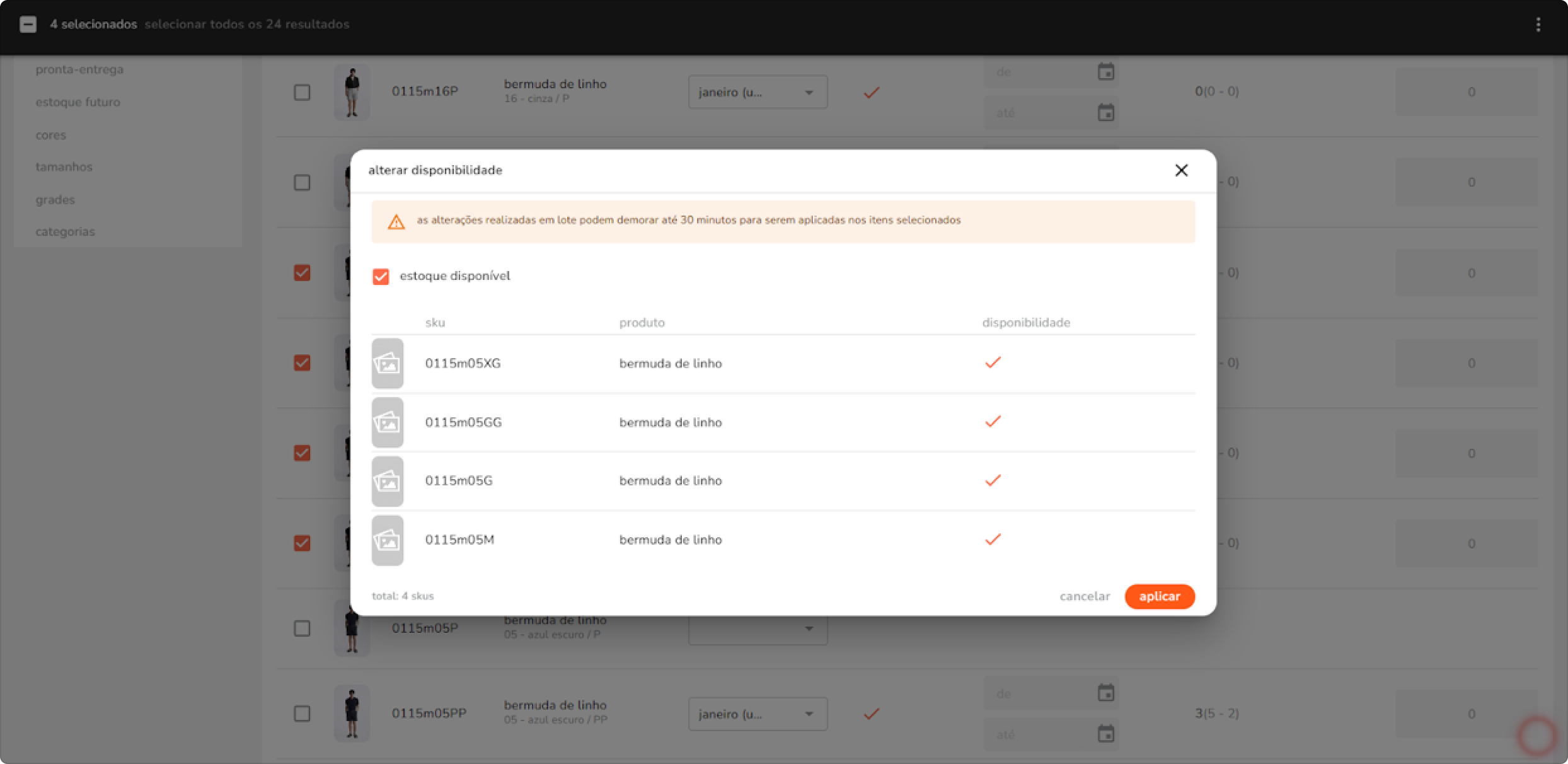This screenshot has width=1568, height=764.
Task: Open estoque futuro sidebar item
Action: point(78,102)
